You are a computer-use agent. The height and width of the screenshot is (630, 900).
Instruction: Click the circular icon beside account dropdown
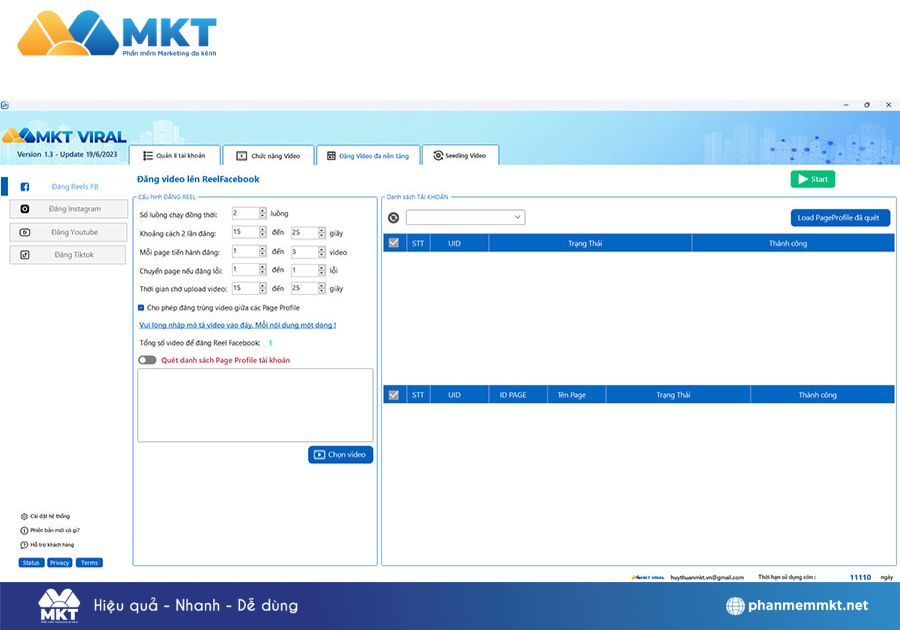pyautogui.click(x=393, y=218)
